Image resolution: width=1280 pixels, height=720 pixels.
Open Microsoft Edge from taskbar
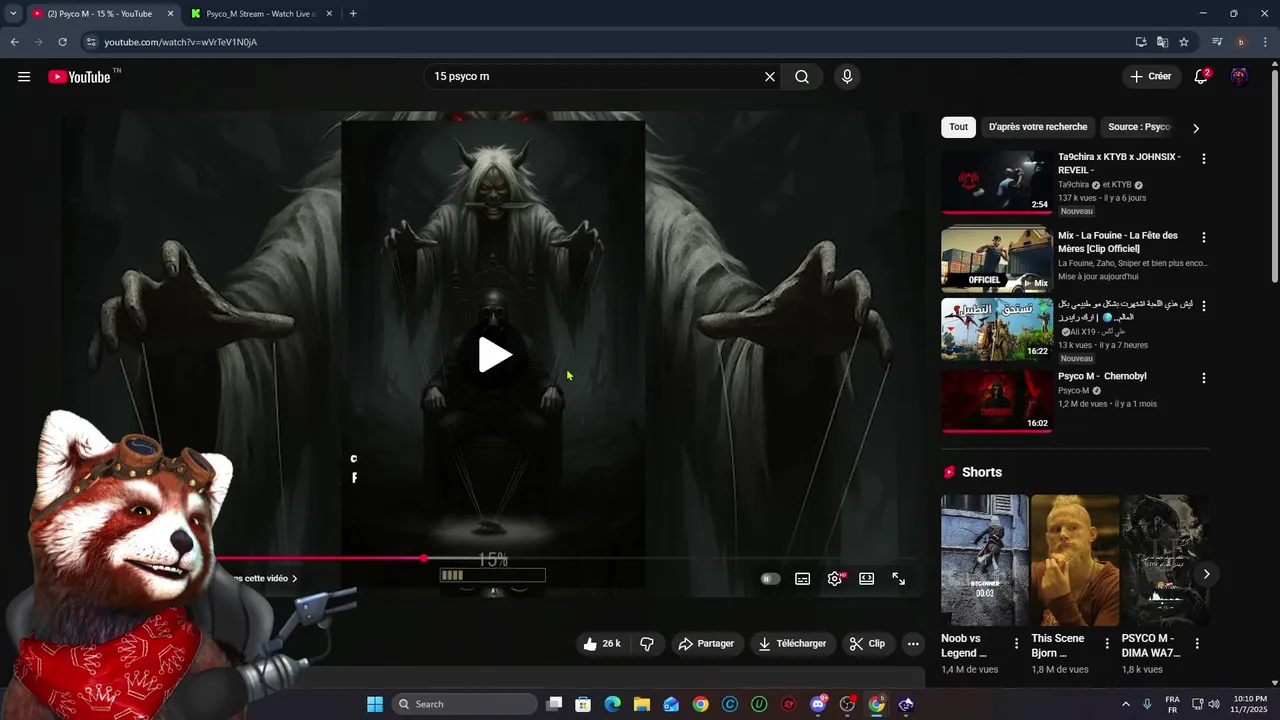pos(613,704)
